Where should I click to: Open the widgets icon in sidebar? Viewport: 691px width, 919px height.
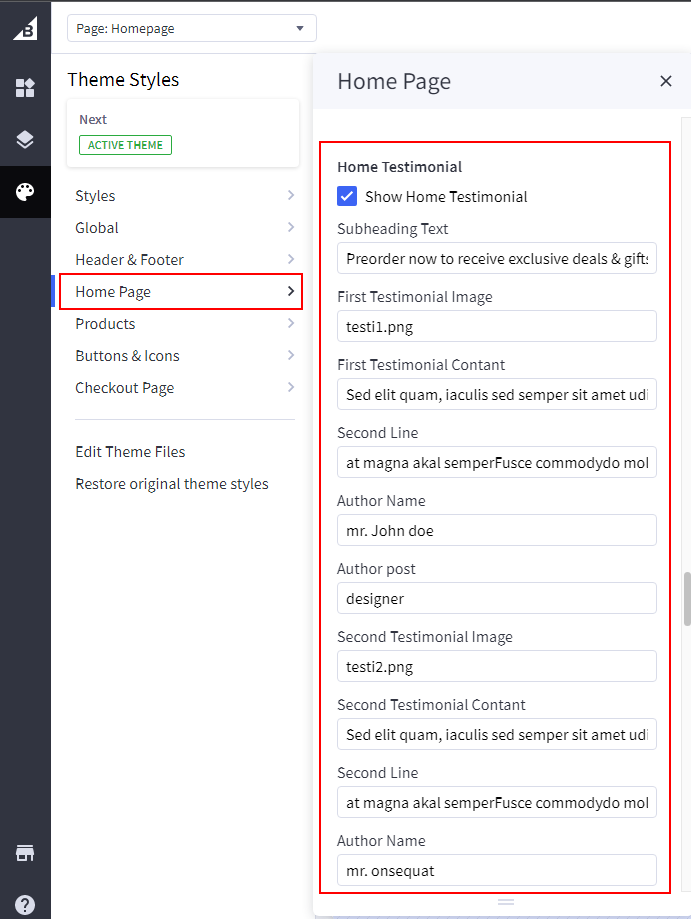[x=25, y=88]
